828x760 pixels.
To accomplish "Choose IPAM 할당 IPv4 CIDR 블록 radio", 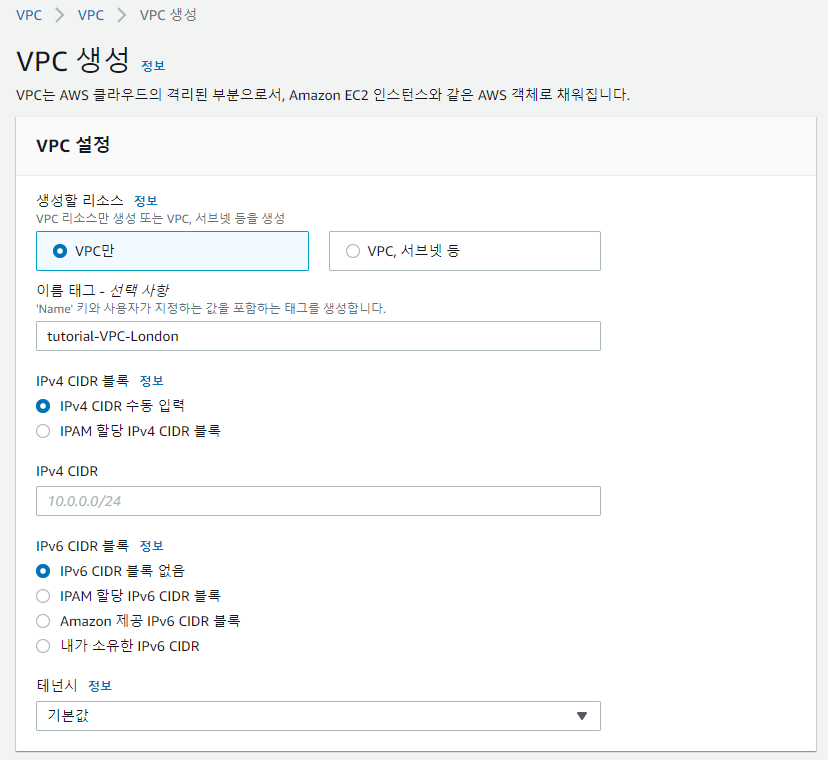I will 43,431.
